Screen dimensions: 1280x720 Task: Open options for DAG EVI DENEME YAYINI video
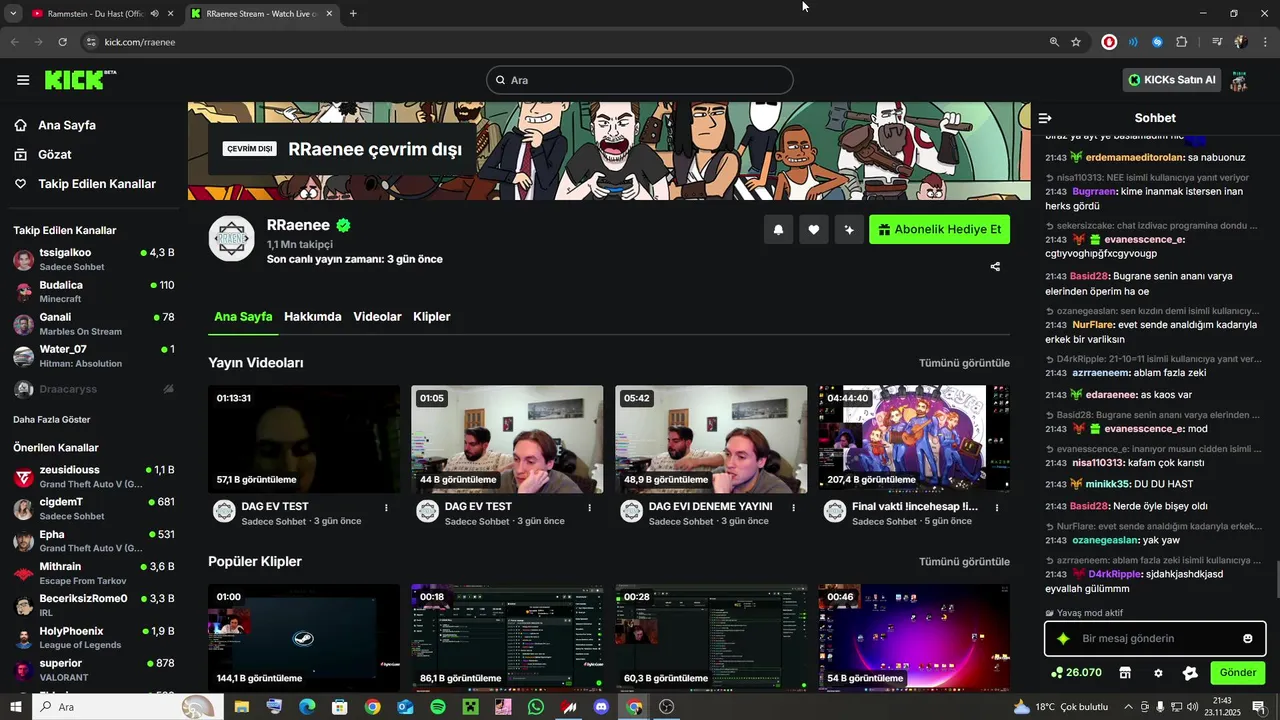(793, 508)
